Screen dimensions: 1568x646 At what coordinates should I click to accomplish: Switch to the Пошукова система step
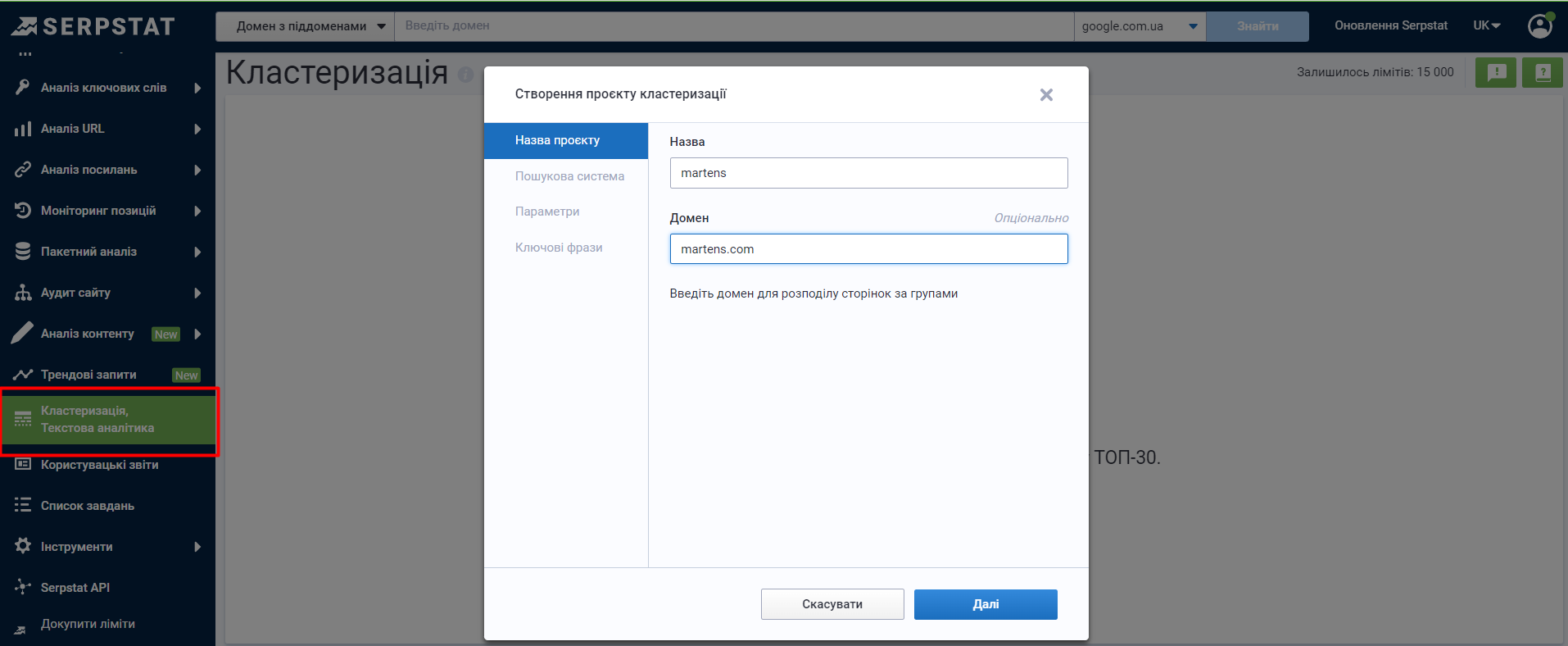(569, 176)
